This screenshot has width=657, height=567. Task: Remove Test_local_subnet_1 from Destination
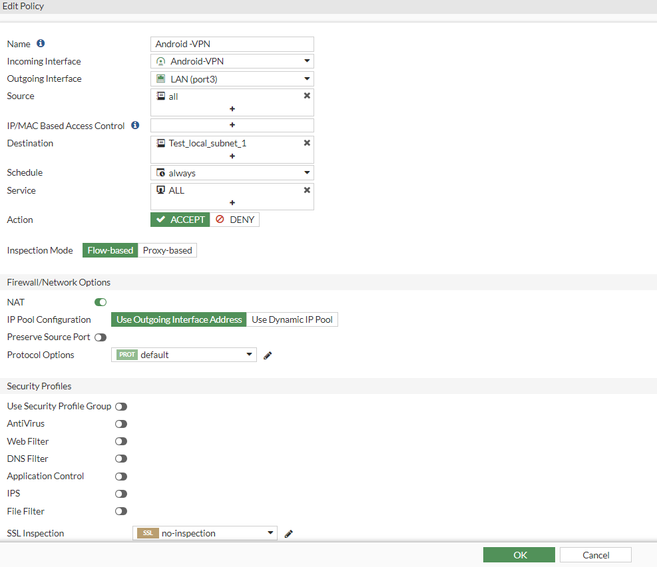tap(307, 143)
